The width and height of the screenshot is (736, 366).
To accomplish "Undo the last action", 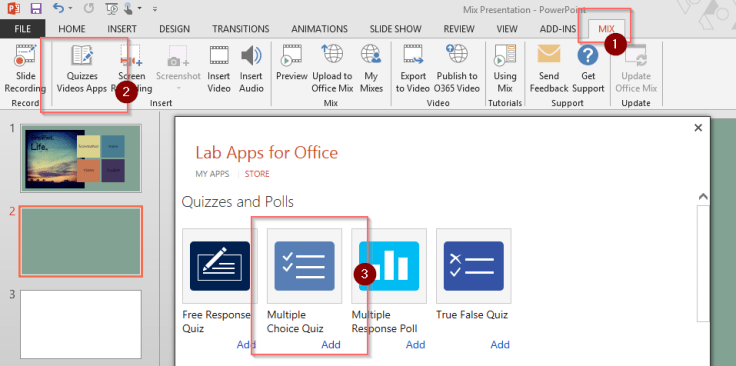I will coord(58,8).
